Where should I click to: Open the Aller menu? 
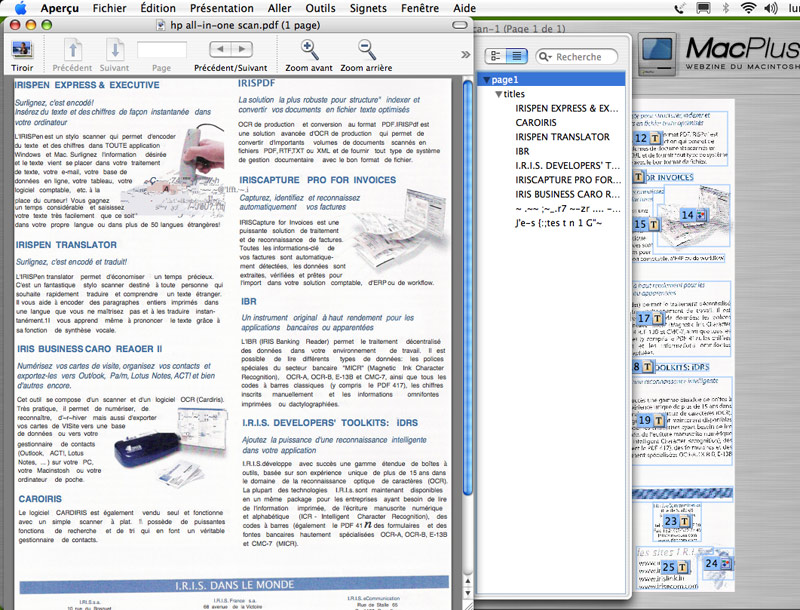pos(279,8)
